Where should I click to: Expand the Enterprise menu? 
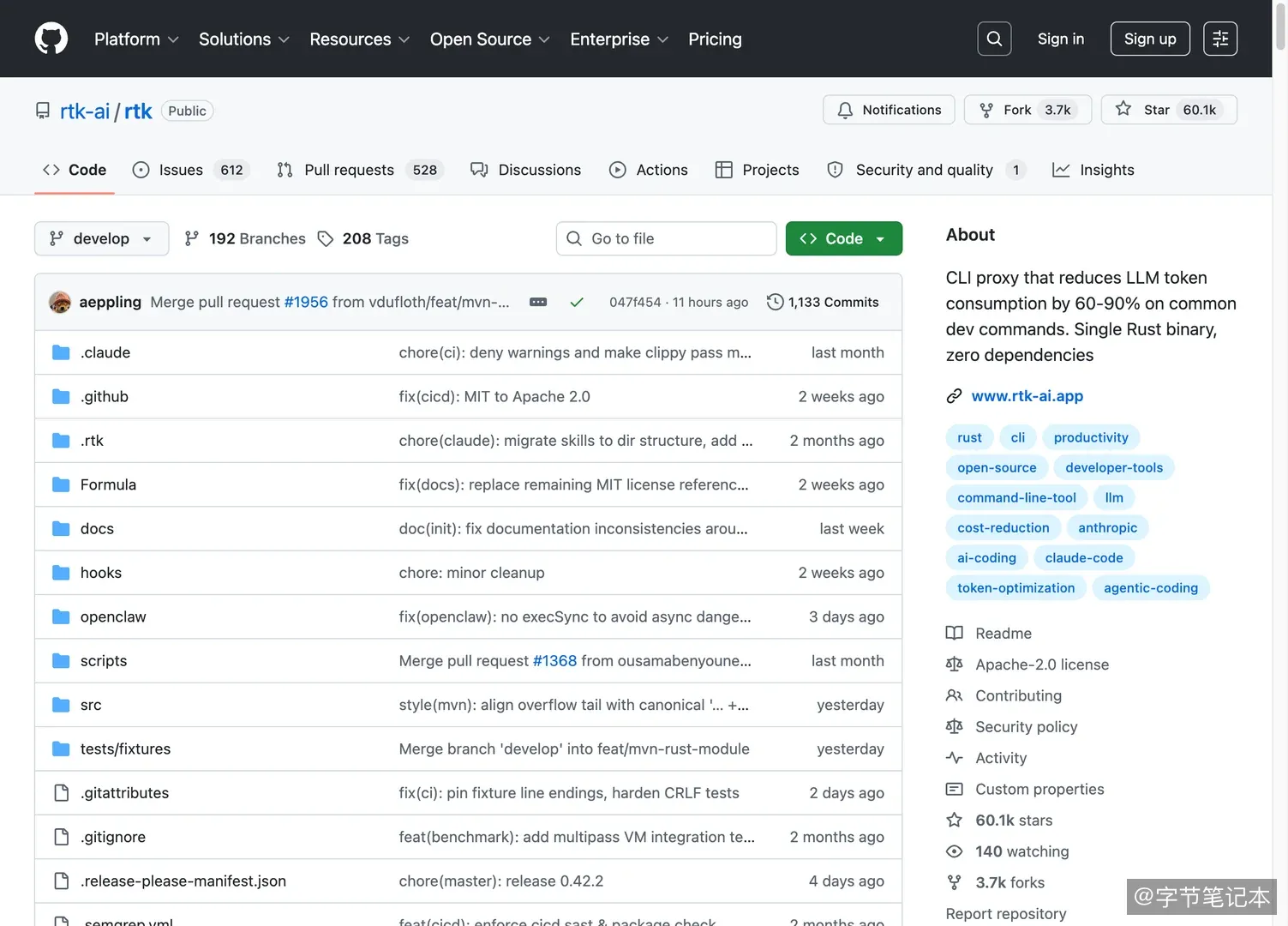(x=619, y=39)
